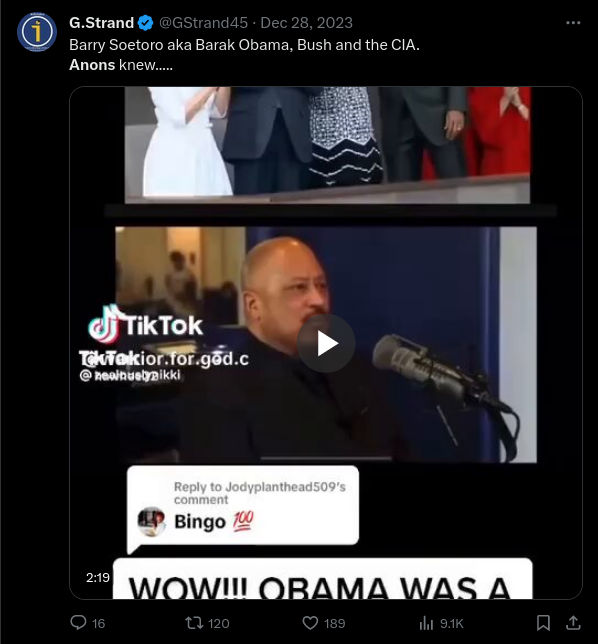598x644 pixels.
Task: Click the TikTok logo watermark
Action: (x=145, y=325)
